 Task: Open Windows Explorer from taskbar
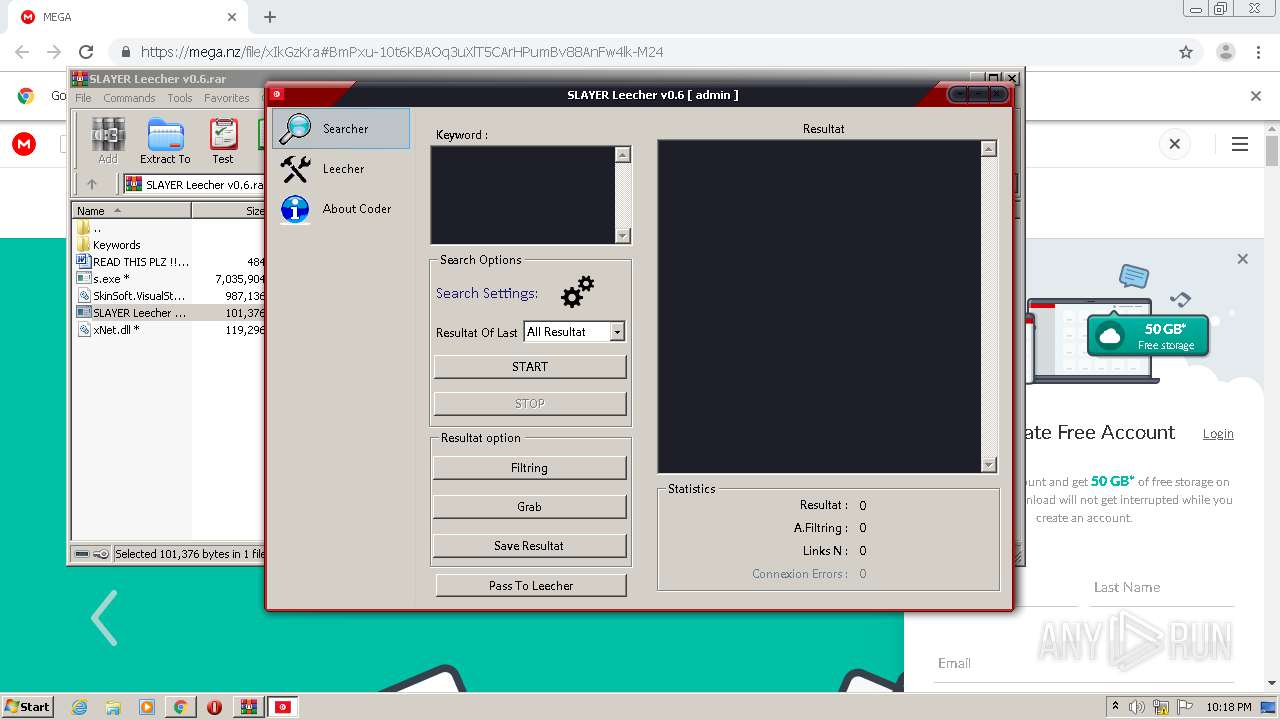pyautogui.click(x=113, y=707)
